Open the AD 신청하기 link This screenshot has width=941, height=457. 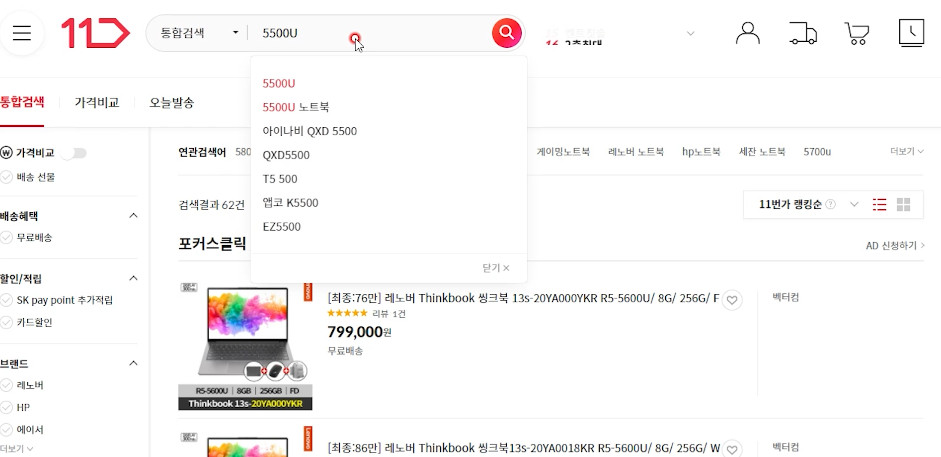[895, 245]
